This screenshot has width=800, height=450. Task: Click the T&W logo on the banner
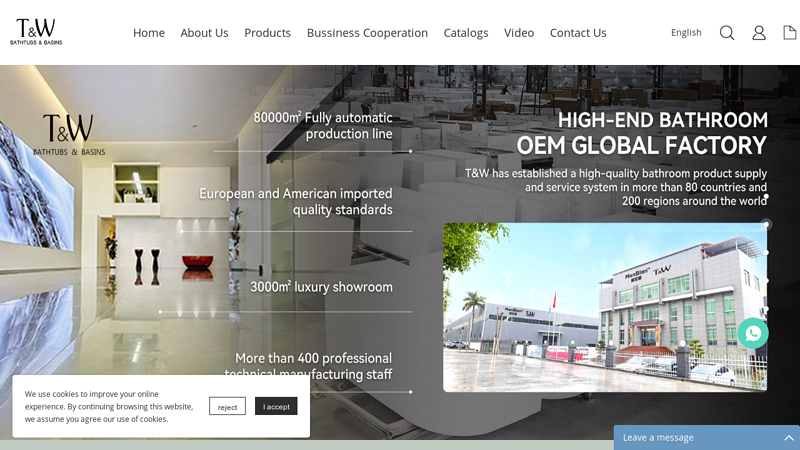pos(69,135)
